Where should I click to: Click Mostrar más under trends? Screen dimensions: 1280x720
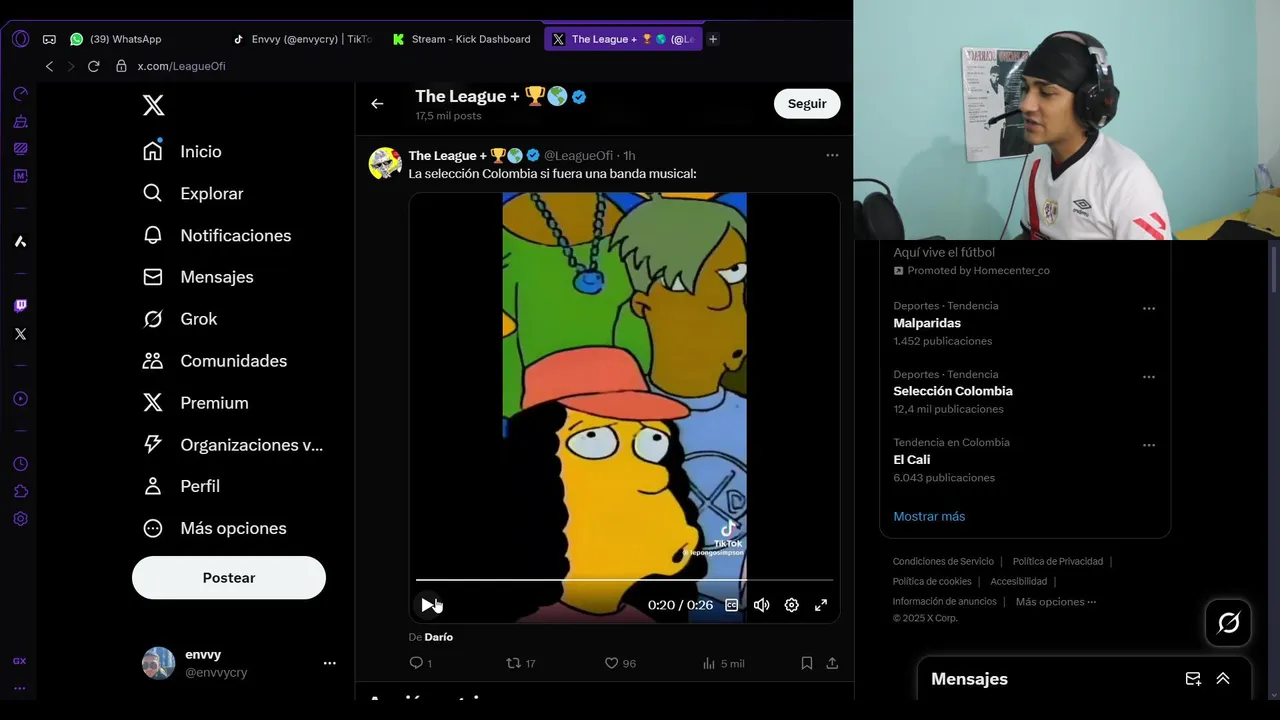[x=929, y=516]
